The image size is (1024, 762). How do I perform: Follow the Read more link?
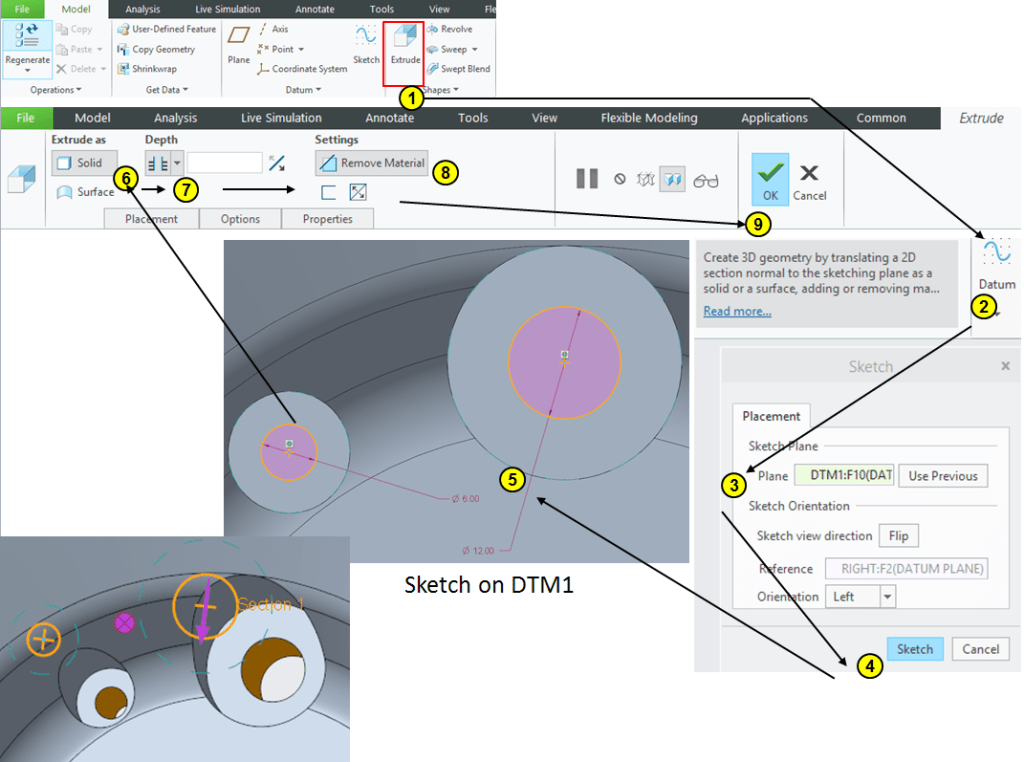(x=736, y=311)
